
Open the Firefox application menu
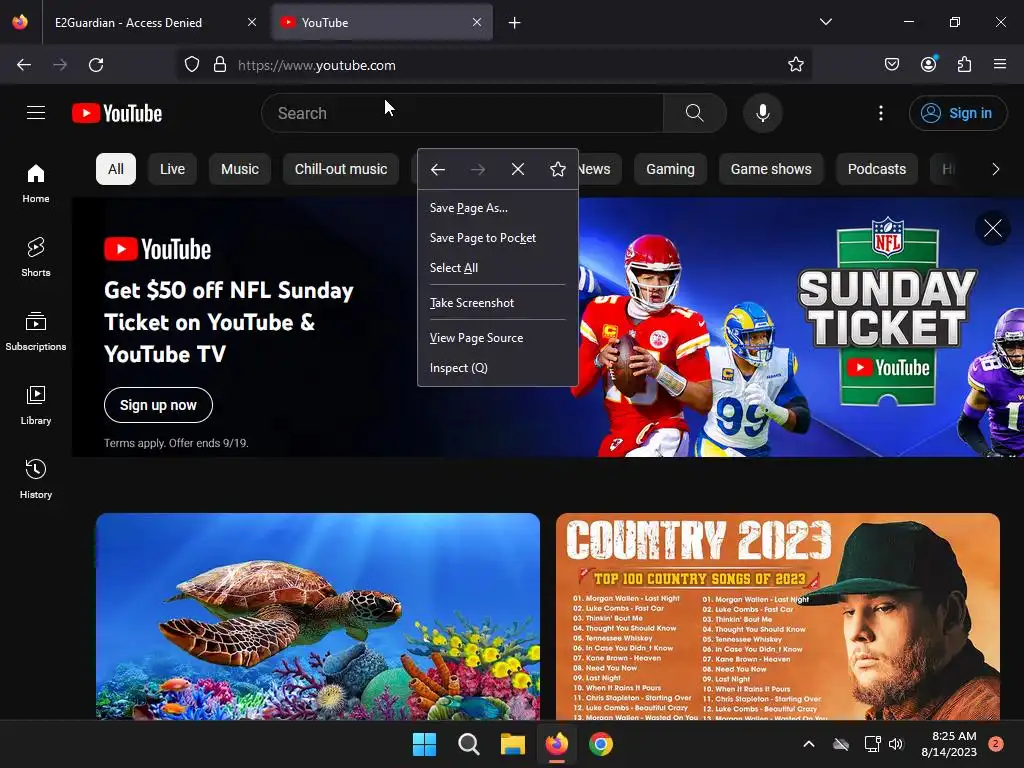[x=1000, y=64]
